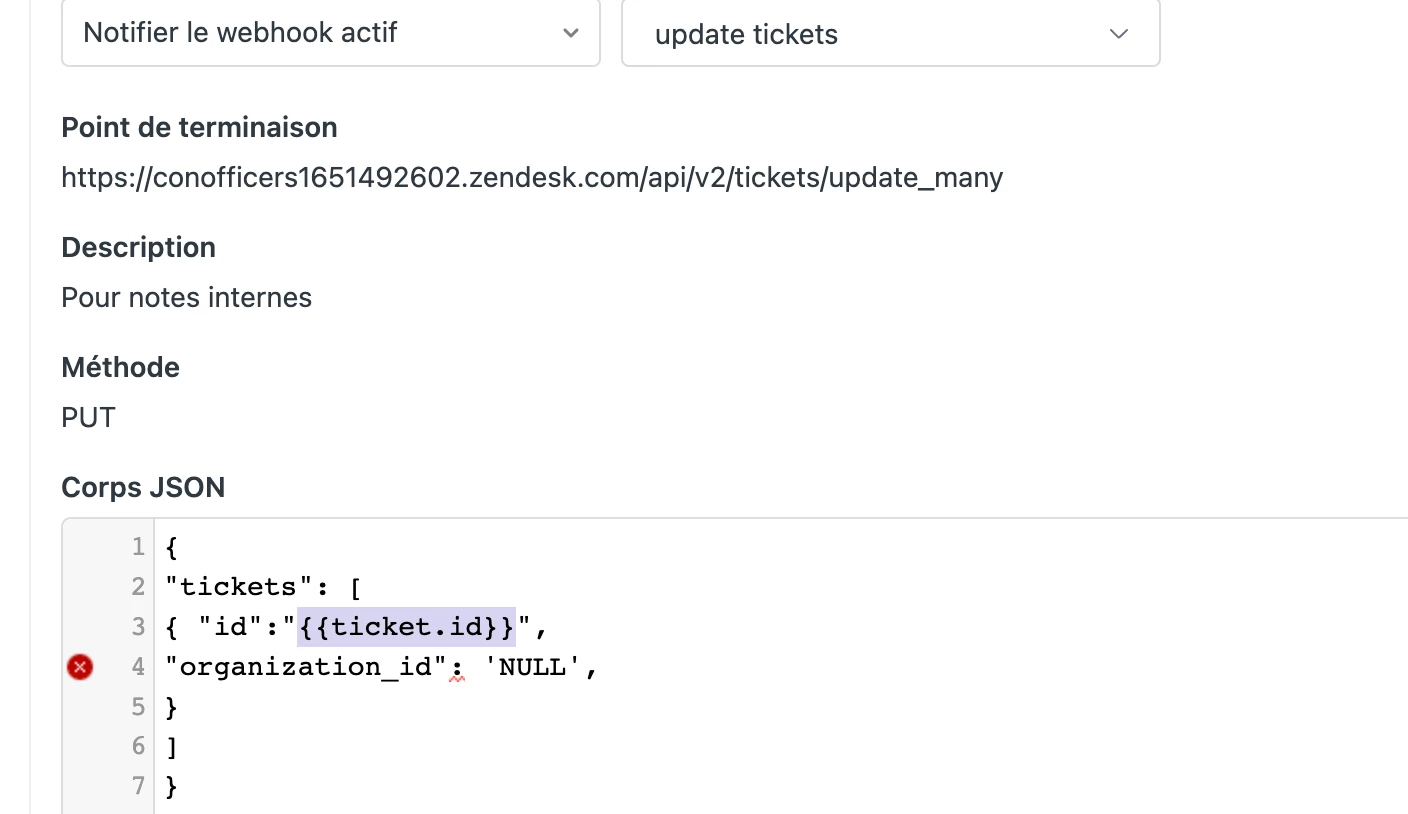1408x814 pixels.
Task: Click the "Point de terminaison" heading
Action: click(x=199, y=127)
